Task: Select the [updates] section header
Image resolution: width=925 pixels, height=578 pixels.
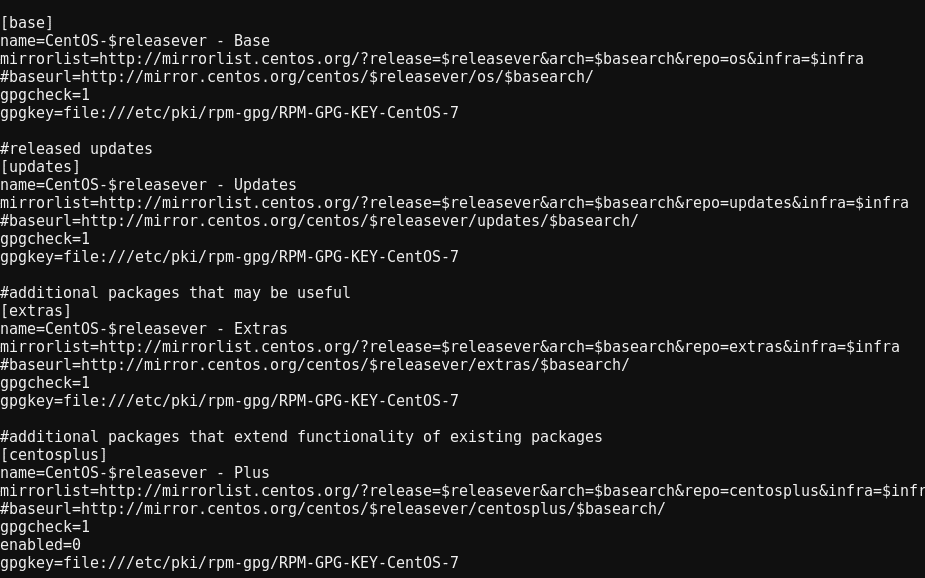Action: (40, 167)
